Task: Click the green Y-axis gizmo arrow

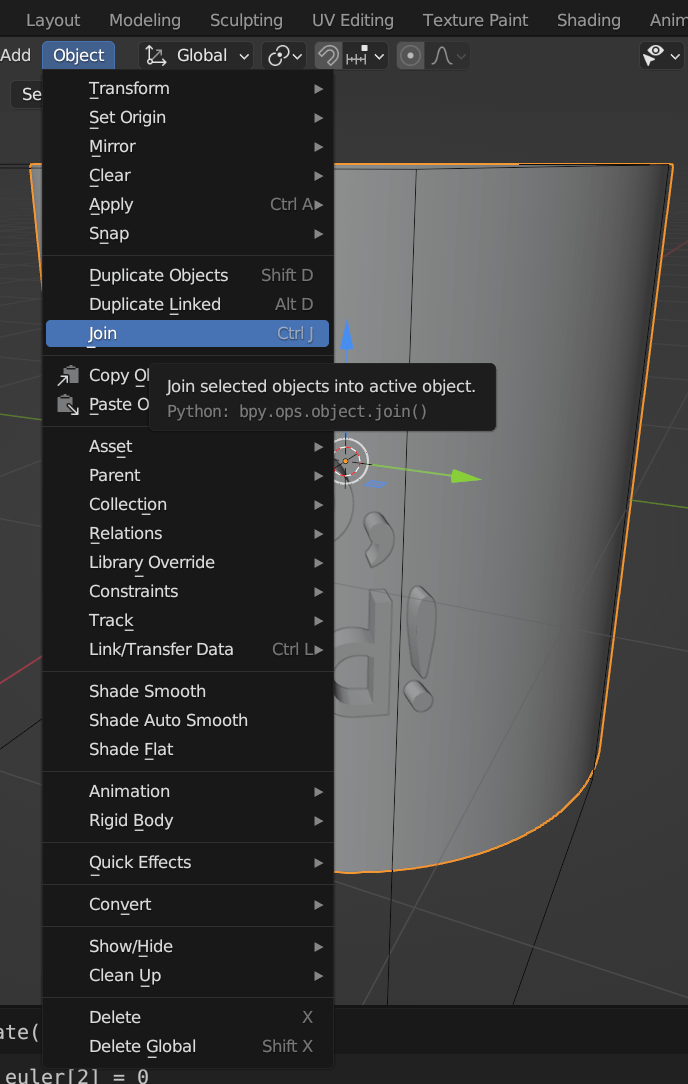Action: tap(466, 476)
